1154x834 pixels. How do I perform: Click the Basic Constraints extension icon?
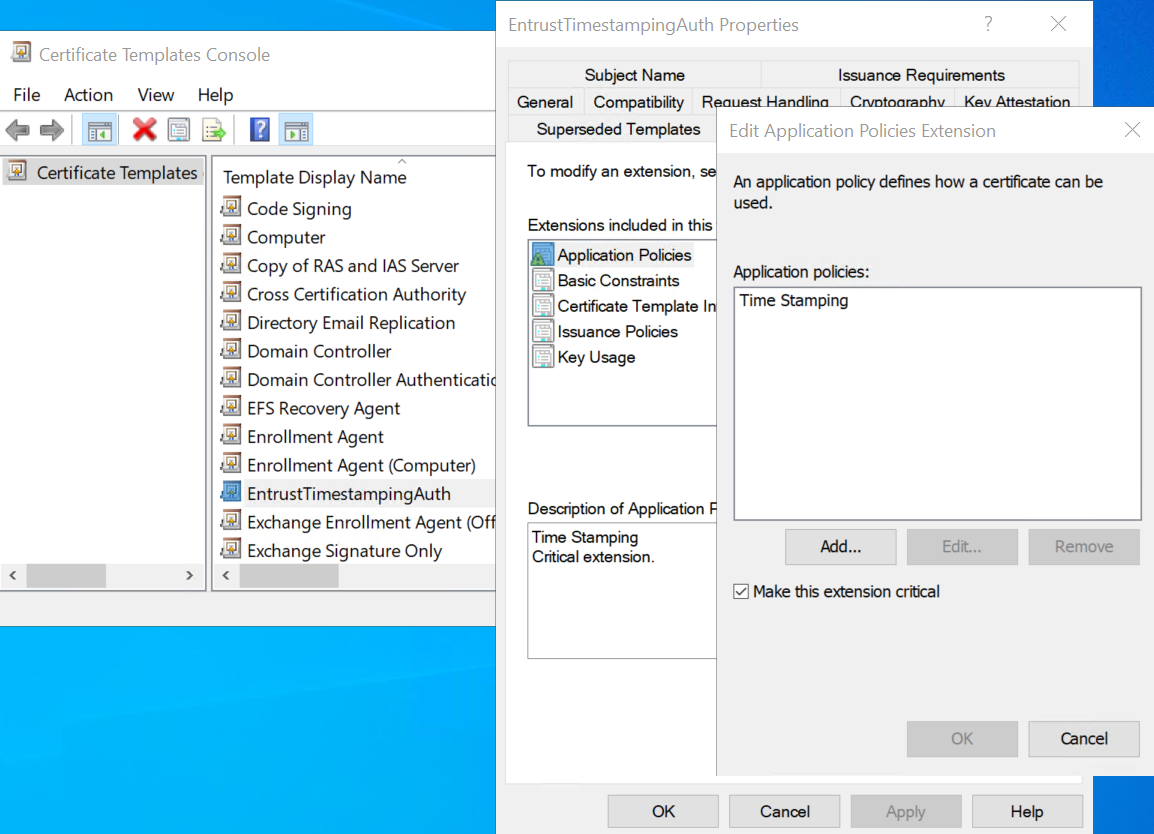[x=542, y=280]
